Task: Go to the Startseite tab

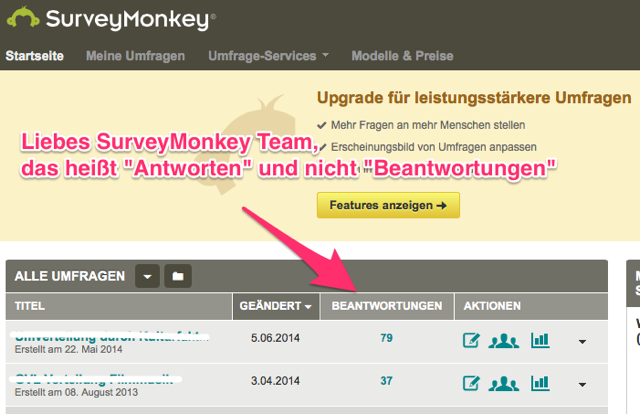Action: 35,56
